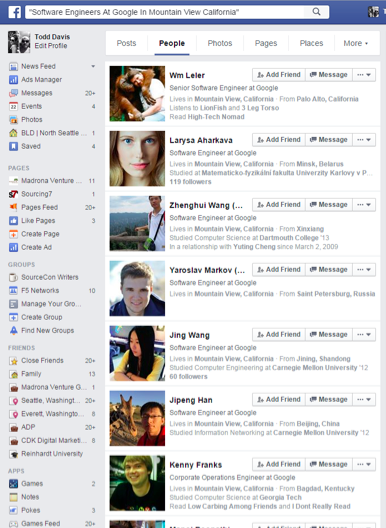Switch to the Pages tab
Viewport: 386px width, 528px height.
(266, 43)
